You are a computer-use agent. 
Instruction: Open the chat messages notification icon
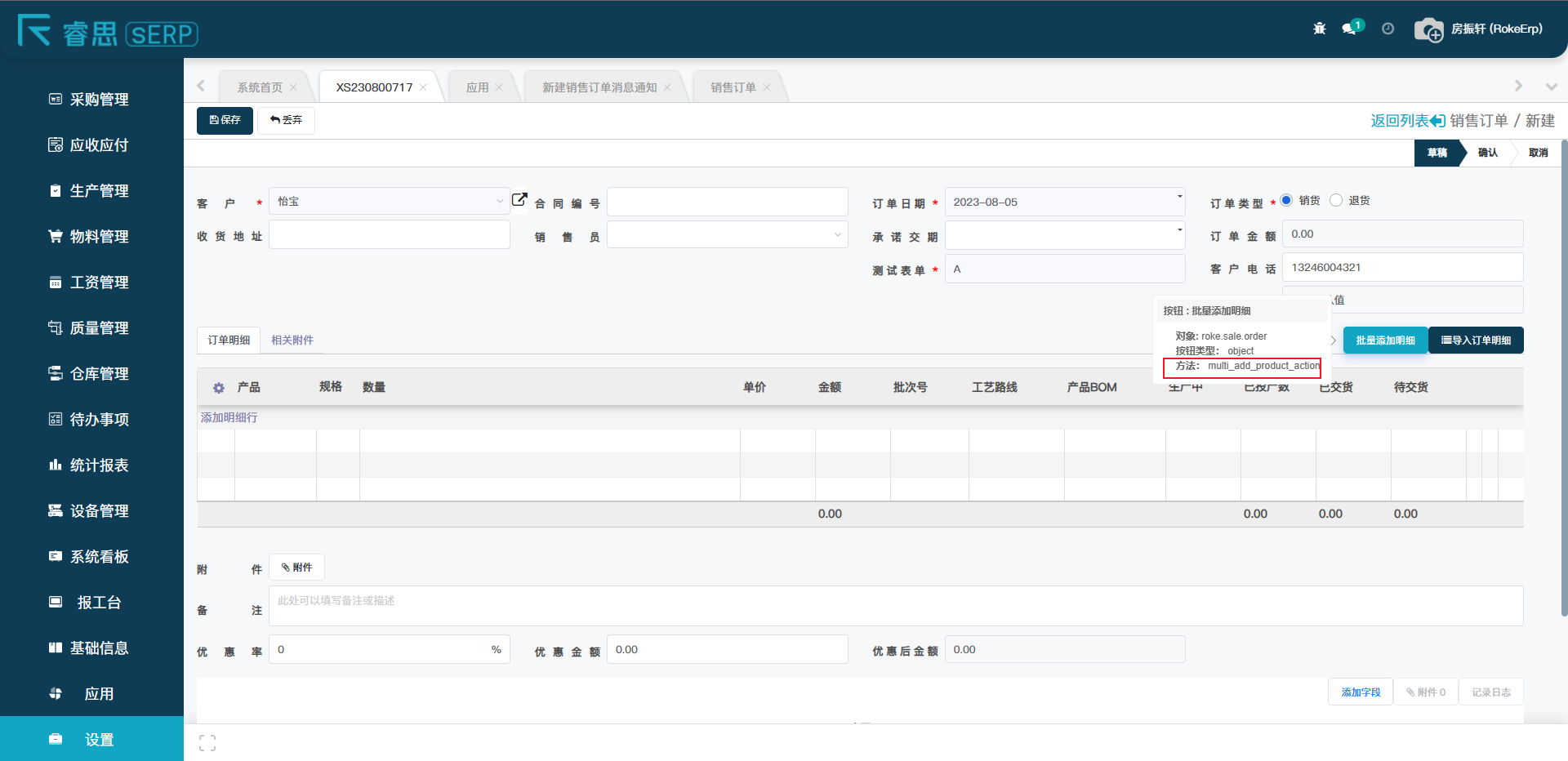pyautogui.click(x=1349, y=29)
